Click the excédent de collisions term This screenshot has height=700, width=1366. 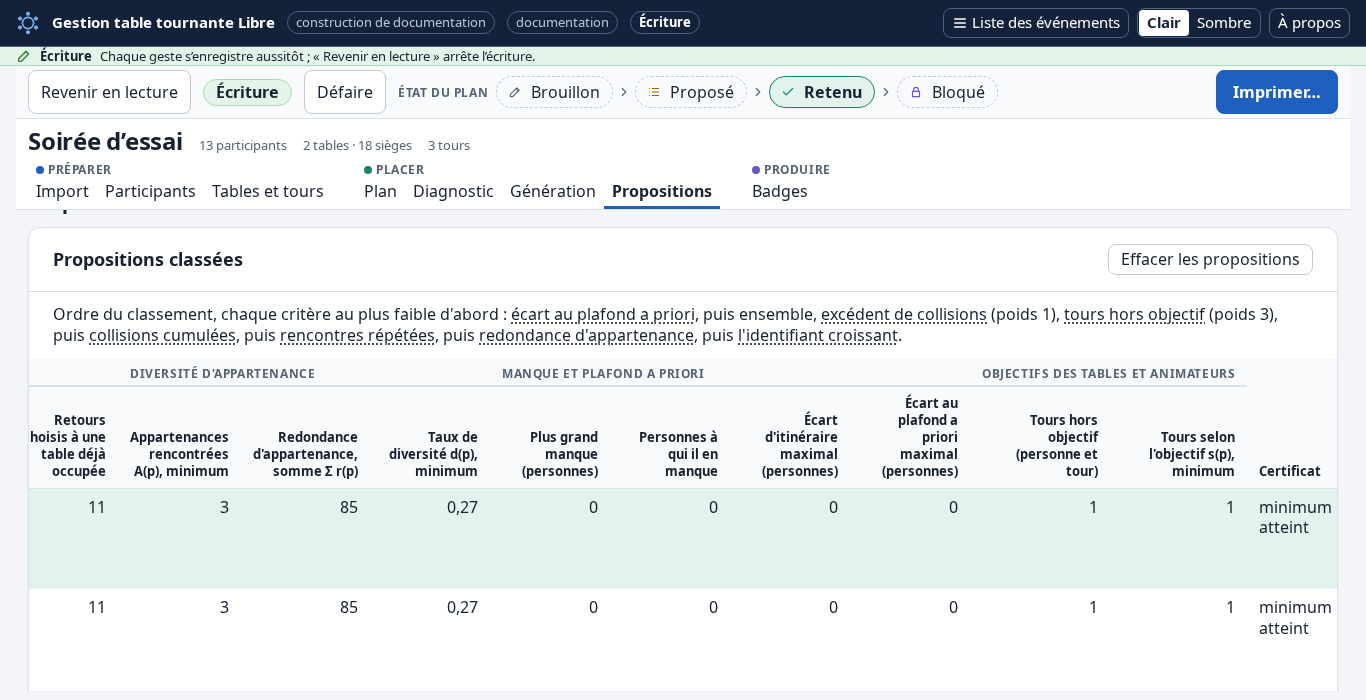pyautogui.click(x=904, y=314)
